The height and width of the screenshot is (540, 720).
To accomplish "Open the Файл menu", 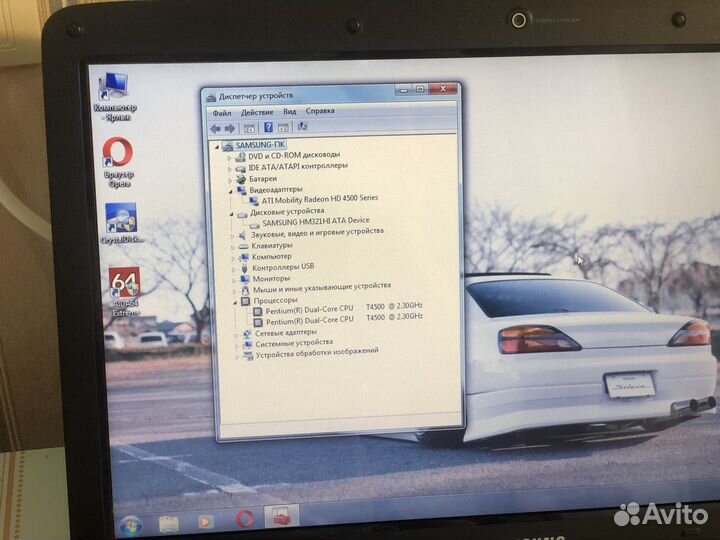I will tap(221, 112).
